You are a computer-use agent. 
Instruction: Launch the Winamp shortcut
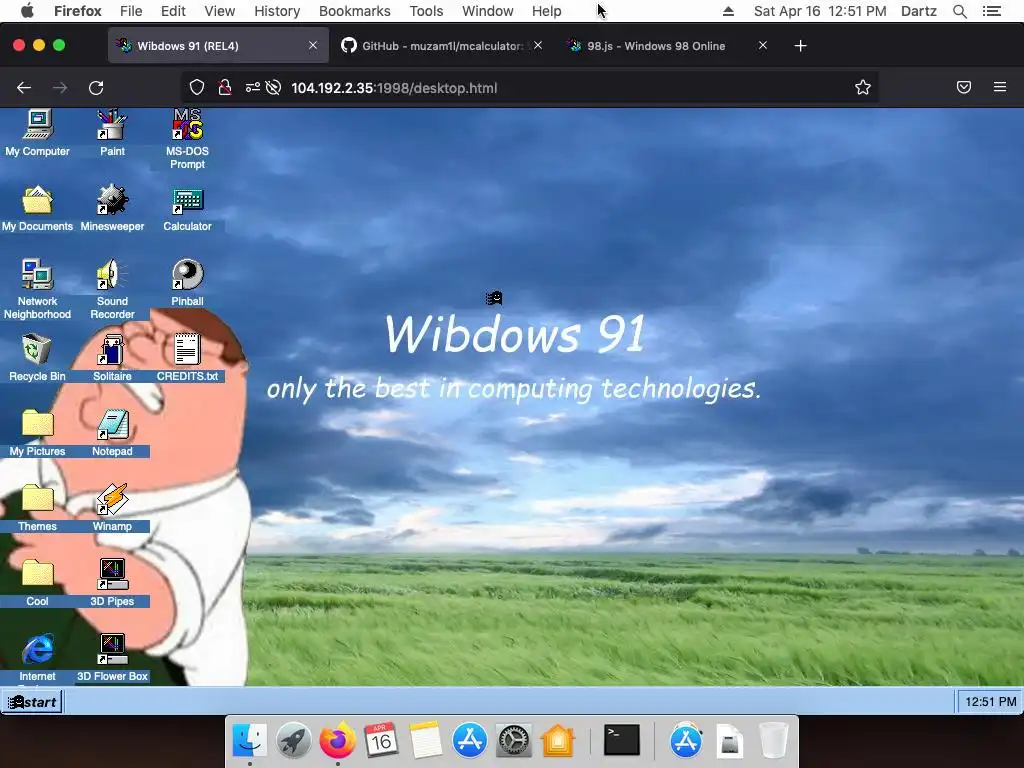pyautogui.click(x=112, y=508)
